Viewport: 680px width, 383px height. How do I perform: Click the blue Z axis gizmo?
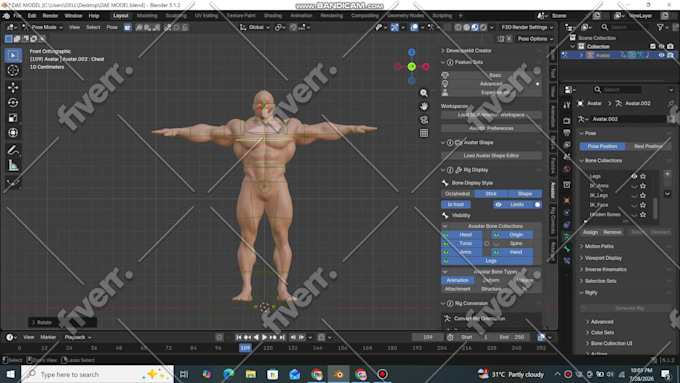click(x=412, y=52)
